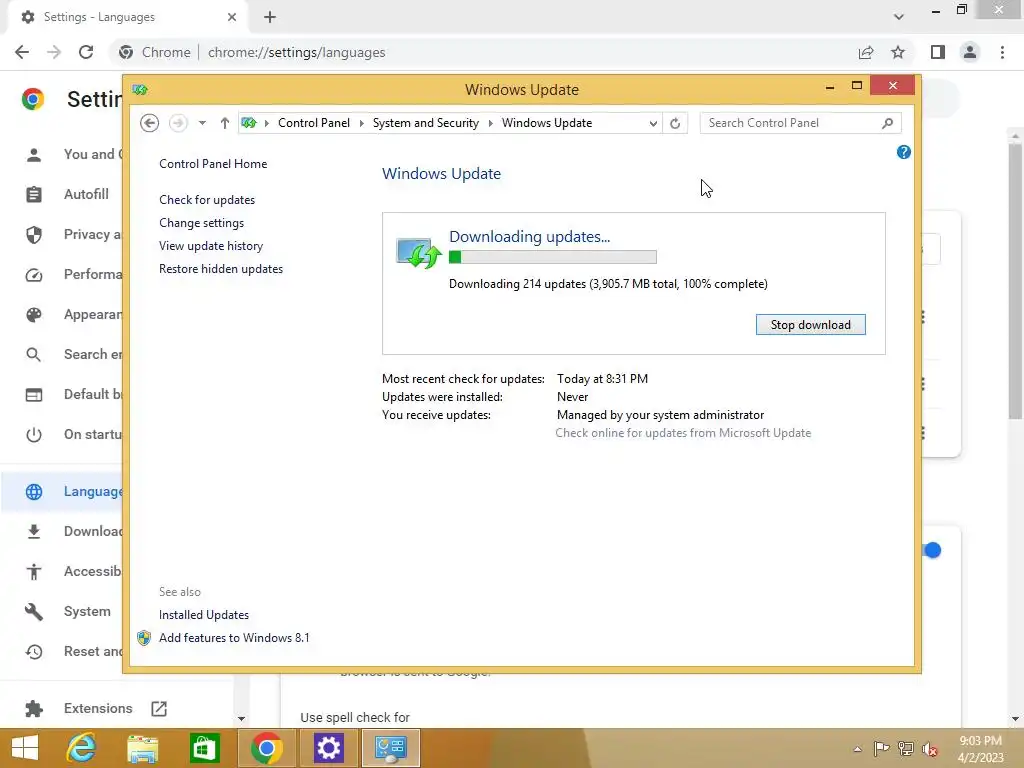Click Control Panel breadcrumb

pos(313,123)
